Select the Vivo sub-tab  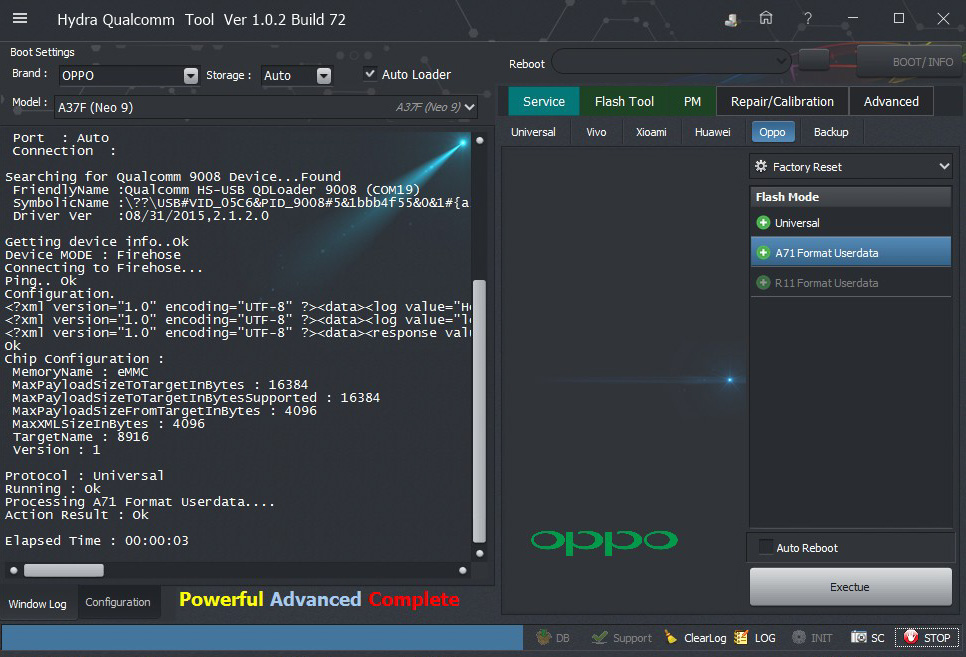(x=596, y=132)
